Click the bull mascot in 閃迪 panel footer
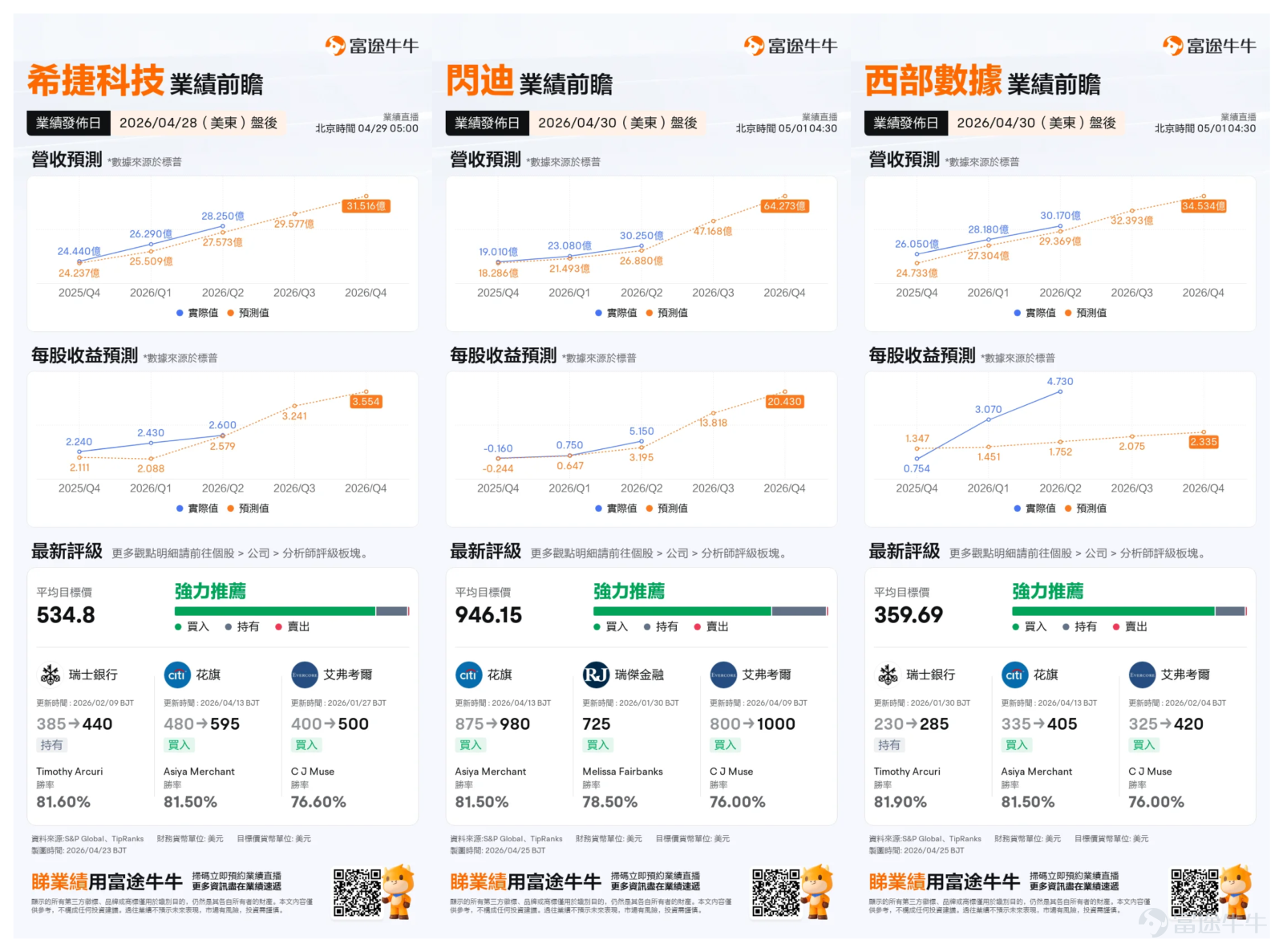Viewport: 1283px width, 952px height. (817, 891)
